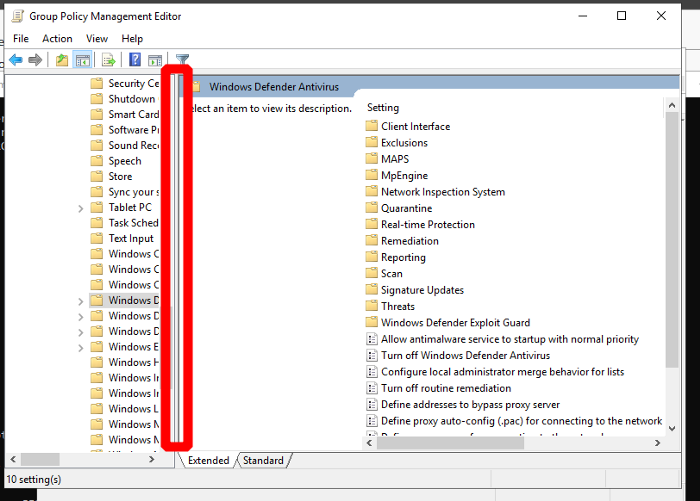The image size is (700, 501).
Task: Select Sound Rec folder in tree
Action: pyautogui.click(x=133, y=146)
